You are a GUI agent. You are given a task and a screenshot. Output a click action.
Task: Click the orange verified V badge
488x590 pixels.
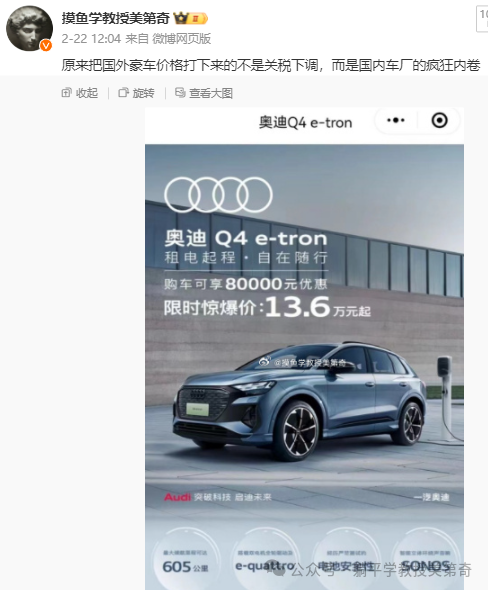click(46, 46)
